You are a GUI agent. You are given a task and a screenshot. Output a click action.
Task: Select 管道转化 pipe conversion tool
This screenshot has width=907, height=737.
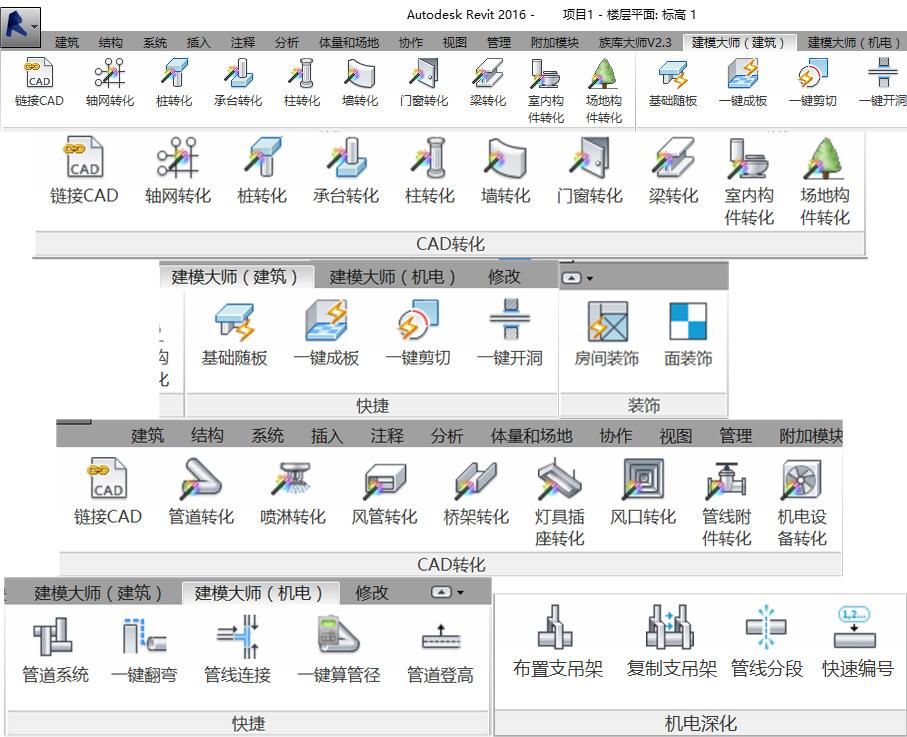coord(201,492)
